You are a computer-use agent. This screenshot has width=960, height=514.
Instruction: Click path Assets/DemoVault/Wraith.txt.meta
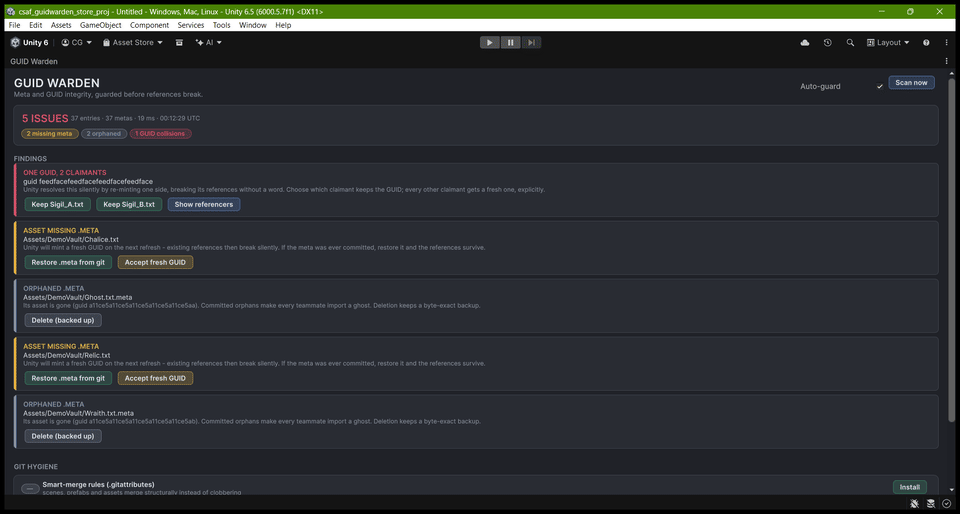point(78,413)
